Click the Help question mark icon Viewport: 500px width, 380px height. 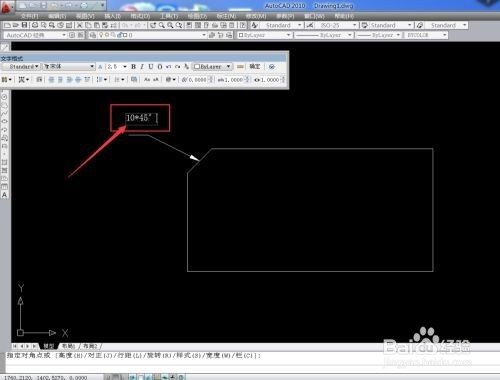tap(243, 25)
